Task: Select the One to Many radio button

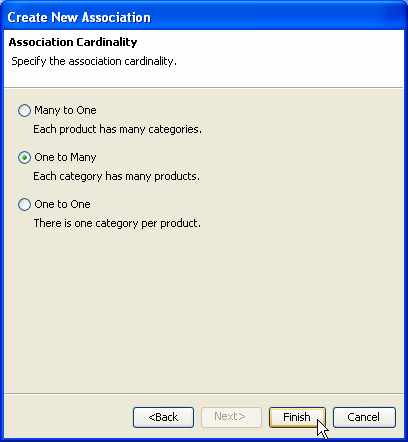Action: click(24, 158)
